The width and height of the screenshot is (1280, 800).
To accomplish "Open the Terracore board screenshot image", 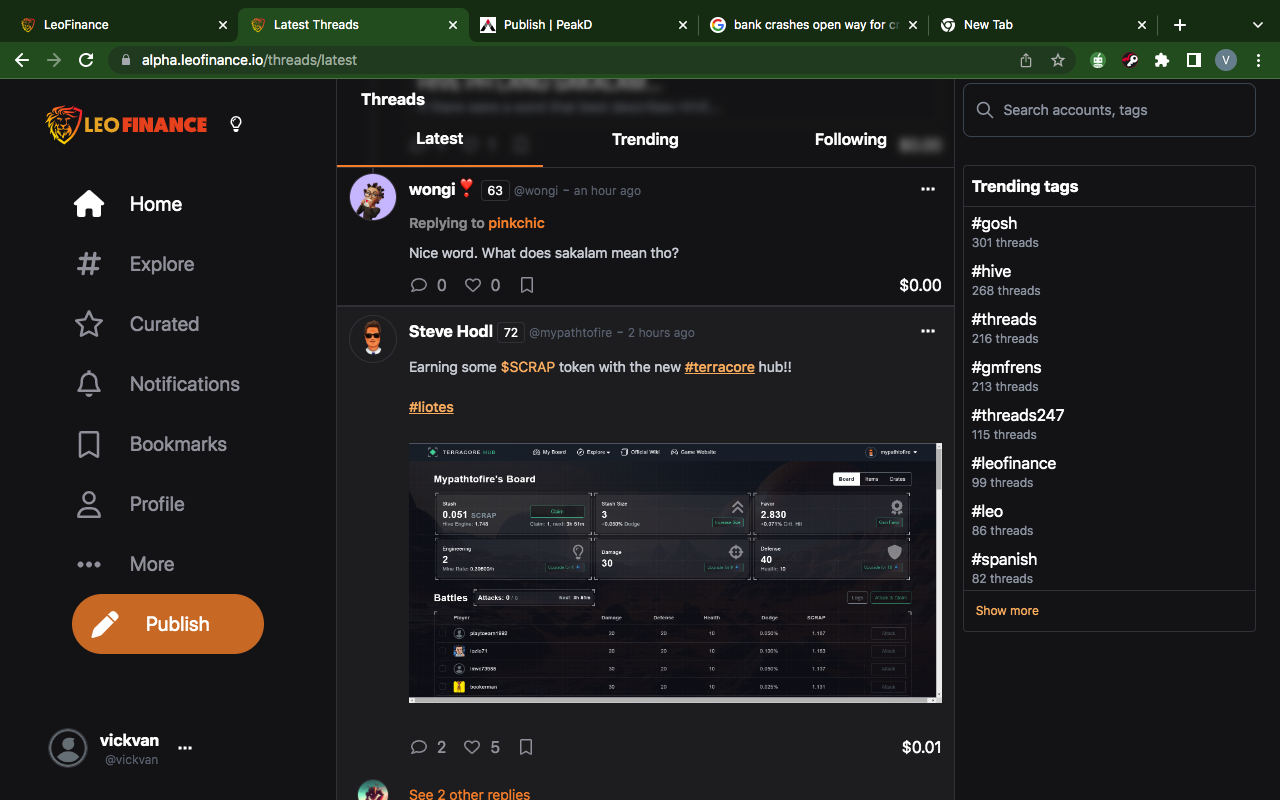I will pyautogui.click(x=675, y=573).
